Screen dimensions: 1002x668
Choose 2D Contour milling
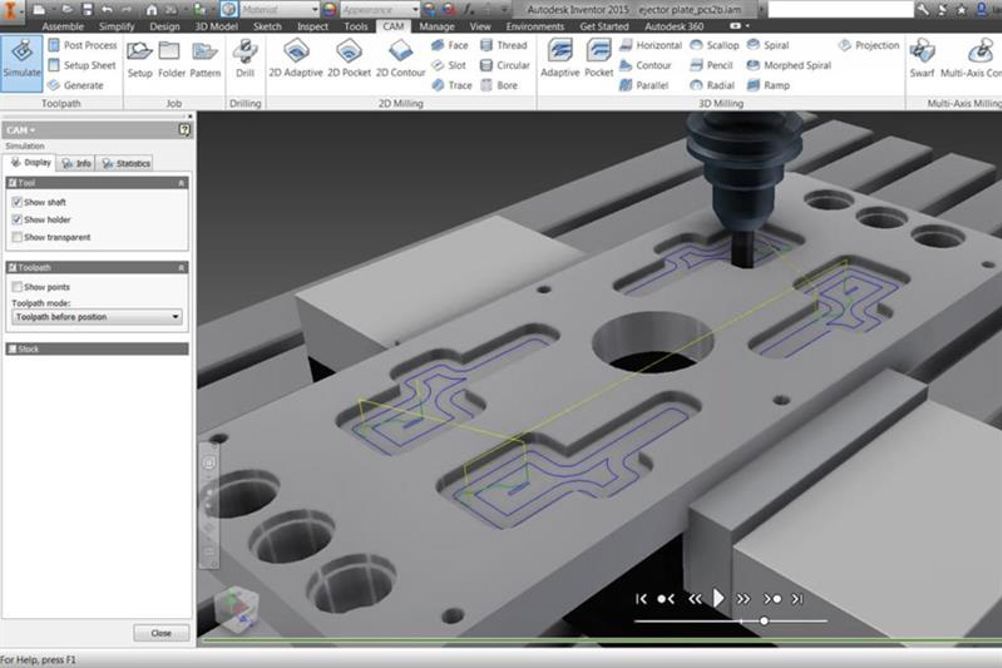point(400,59)
